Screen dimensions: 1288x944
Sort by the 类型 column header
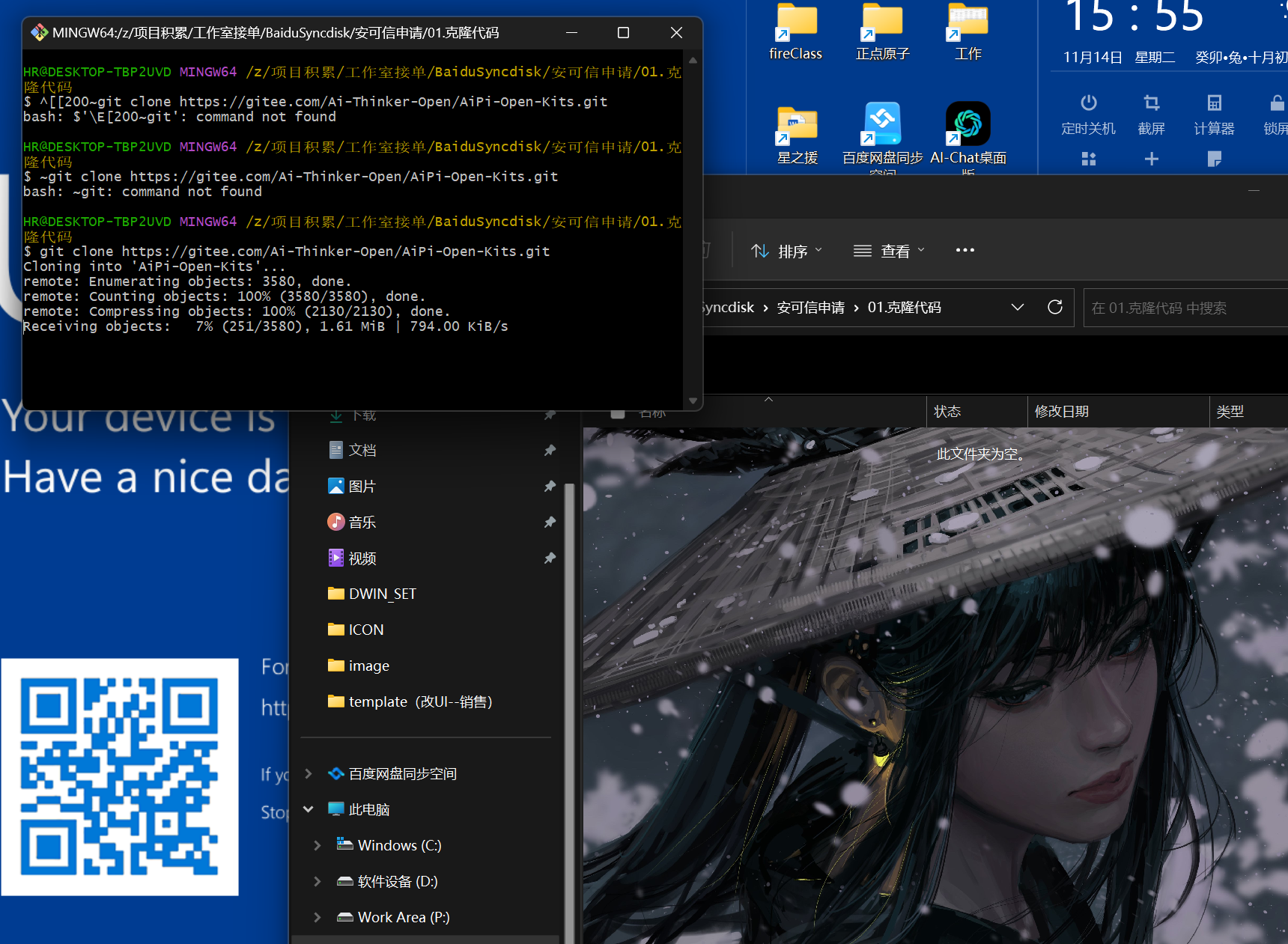click(x=1248, y=411)
